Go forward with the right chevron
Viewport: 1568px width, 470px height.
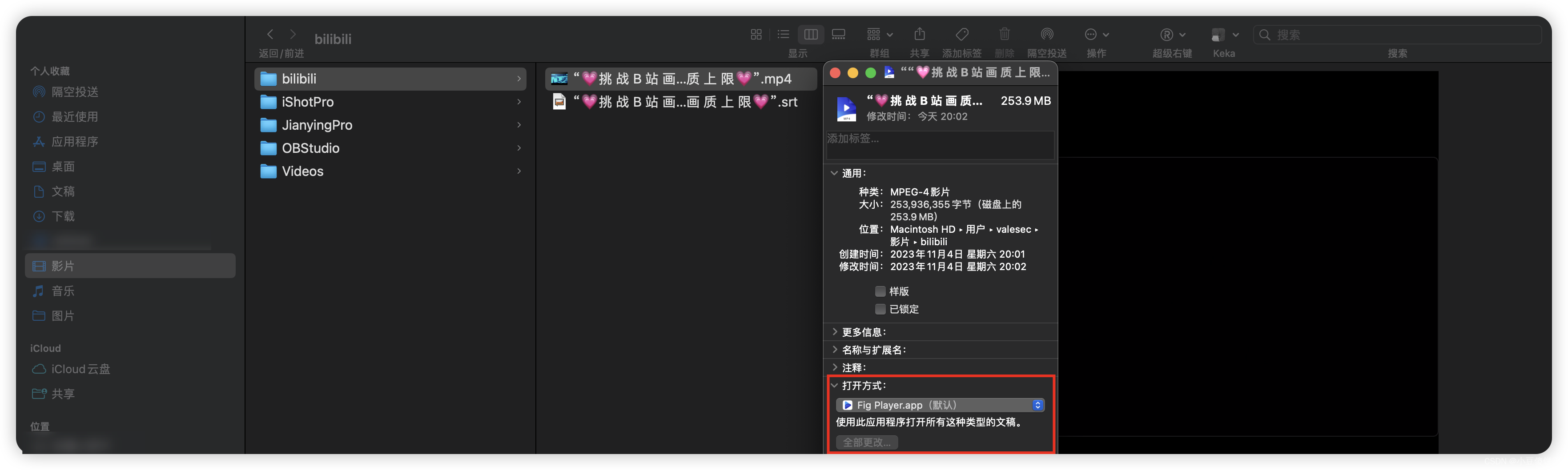(x=293, y=34)
